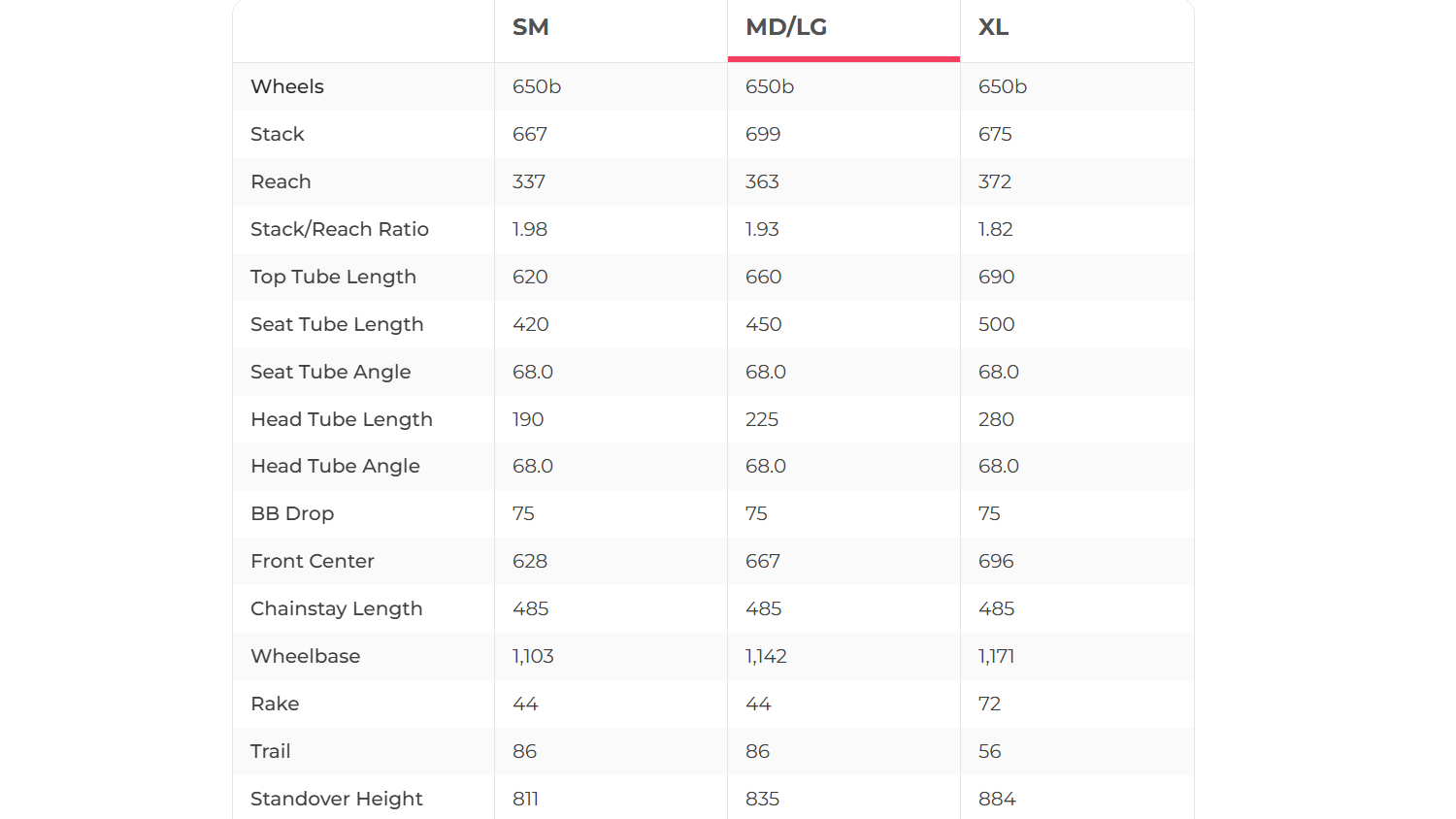The width and height of the screenshot is (1456, 819).
Task: Click the MD/LG Reach value 363
Action: 762,181
